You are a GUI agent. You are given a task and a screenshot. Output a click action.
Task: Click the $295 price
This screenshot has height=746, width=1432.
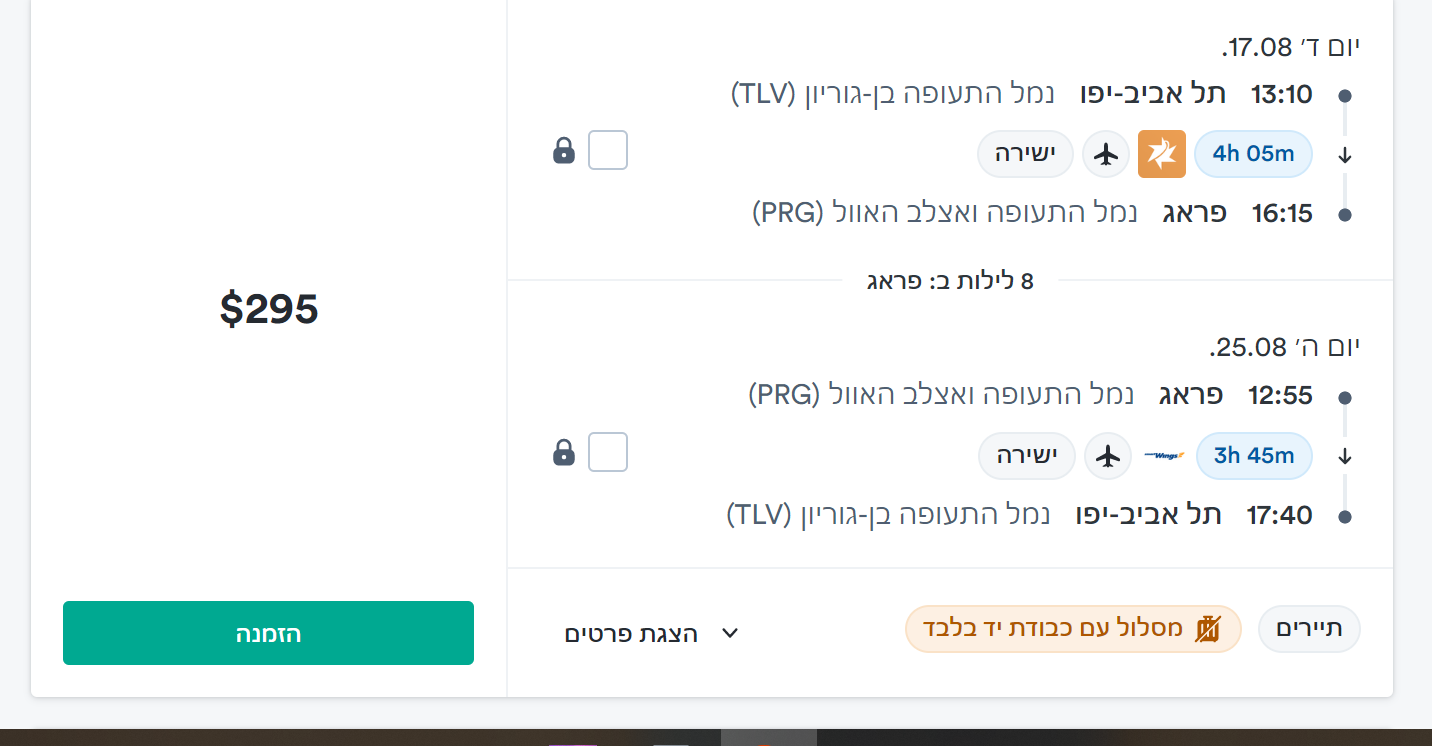[269, 309]
